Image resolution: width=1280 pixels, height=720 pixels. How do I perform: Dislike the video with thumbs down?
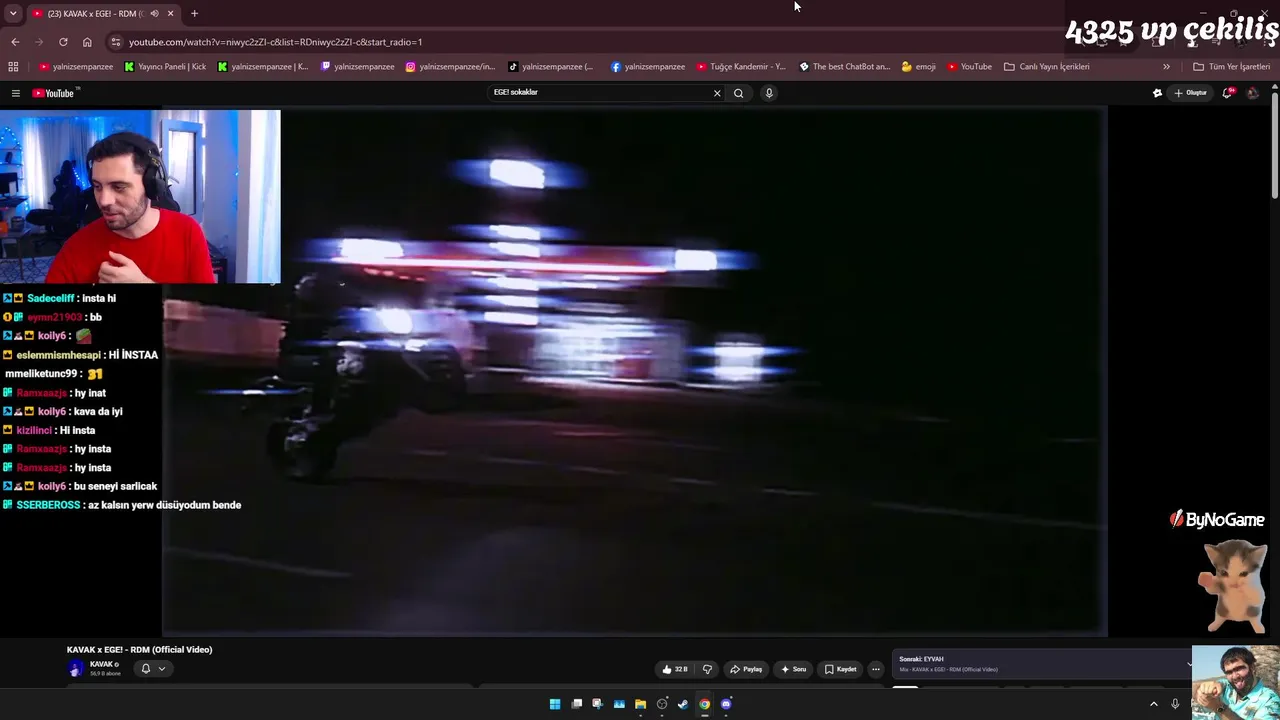tap(707, 669)
